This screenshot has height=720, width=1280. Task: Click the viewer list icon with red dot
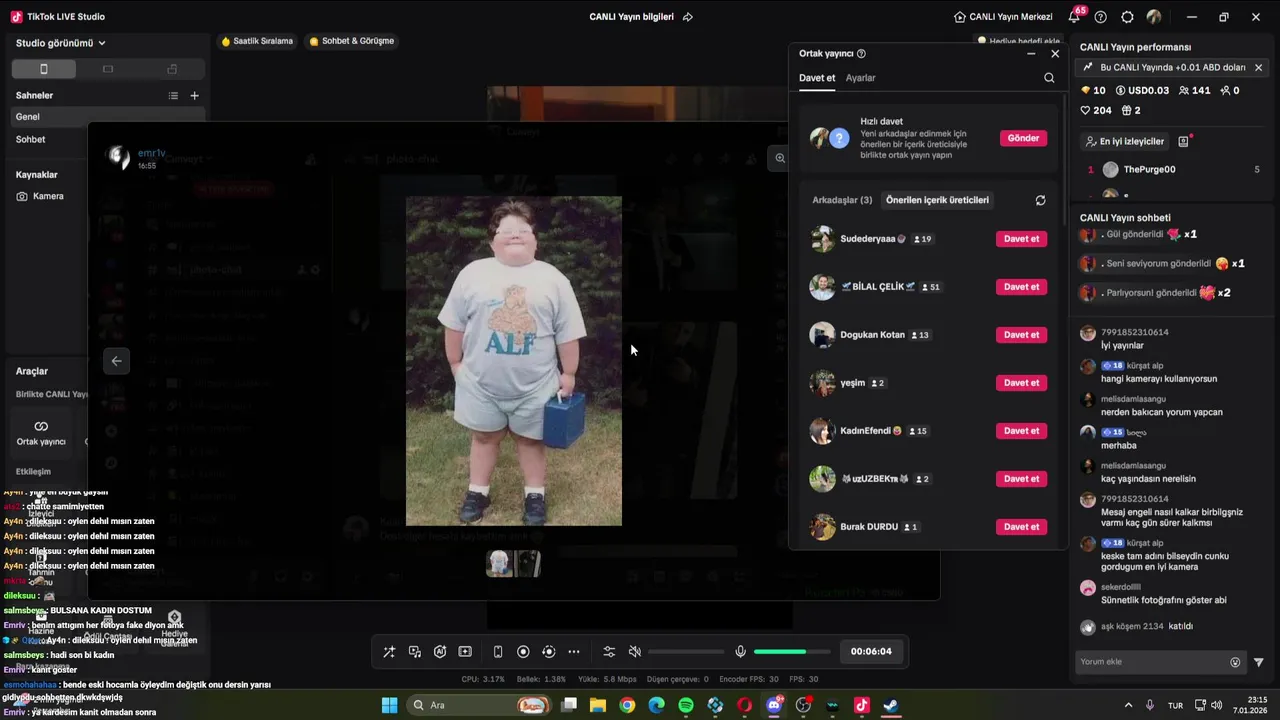coord(1184,141)
